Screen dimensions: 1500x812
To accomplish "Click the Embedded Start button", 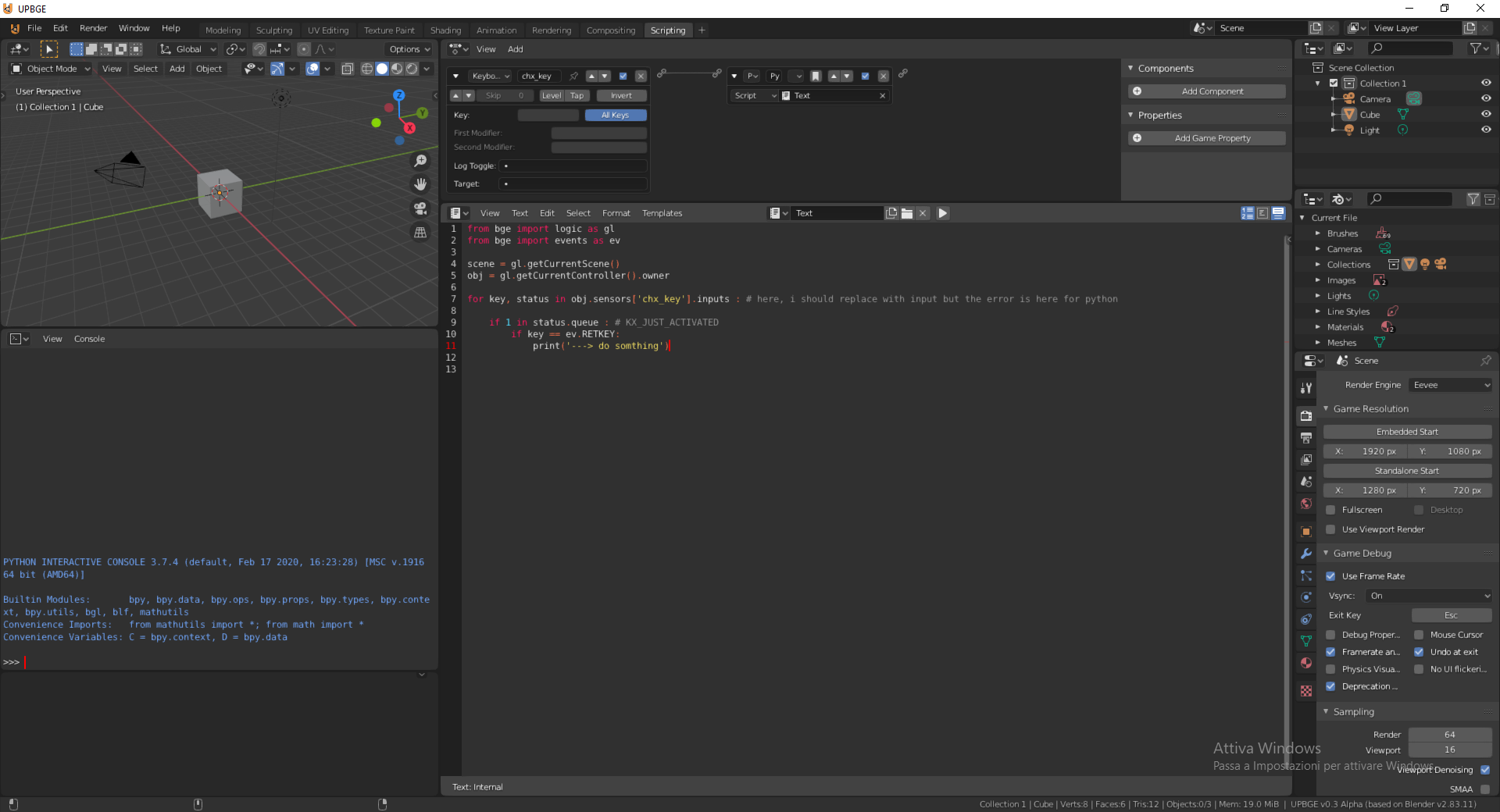I will coord(1407,432).
